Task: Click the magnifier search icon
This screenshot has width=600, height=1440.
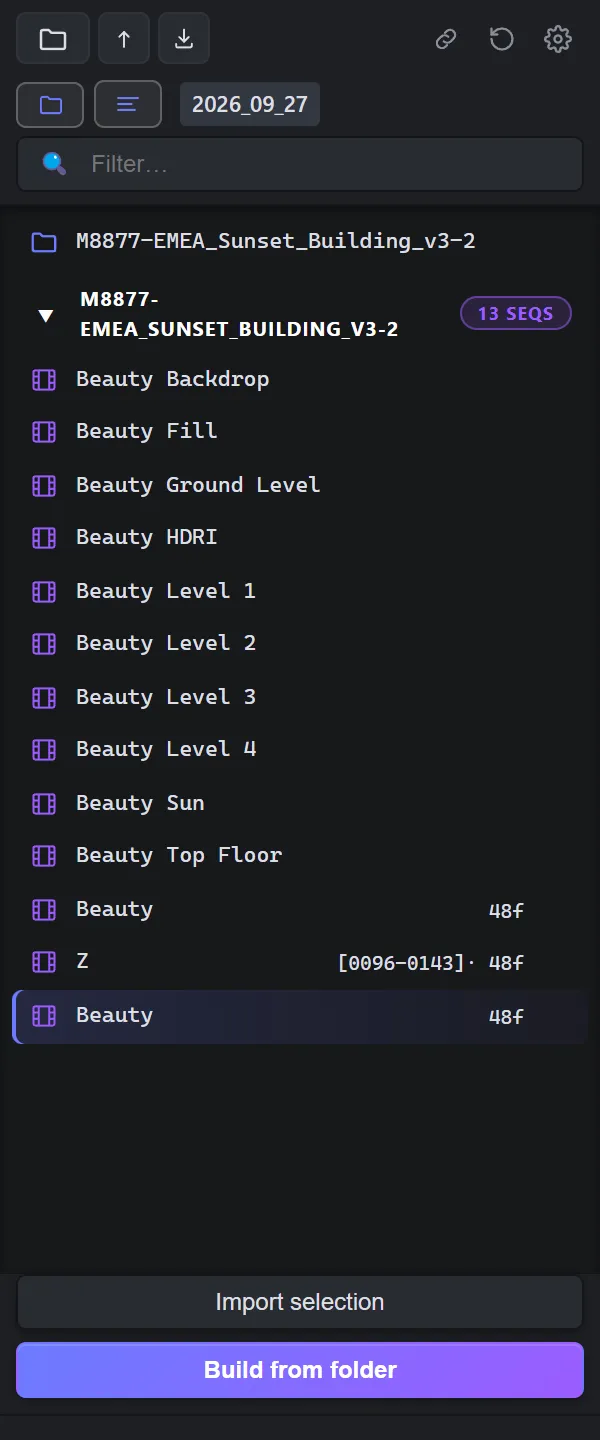Action: (x=54, y=164)
